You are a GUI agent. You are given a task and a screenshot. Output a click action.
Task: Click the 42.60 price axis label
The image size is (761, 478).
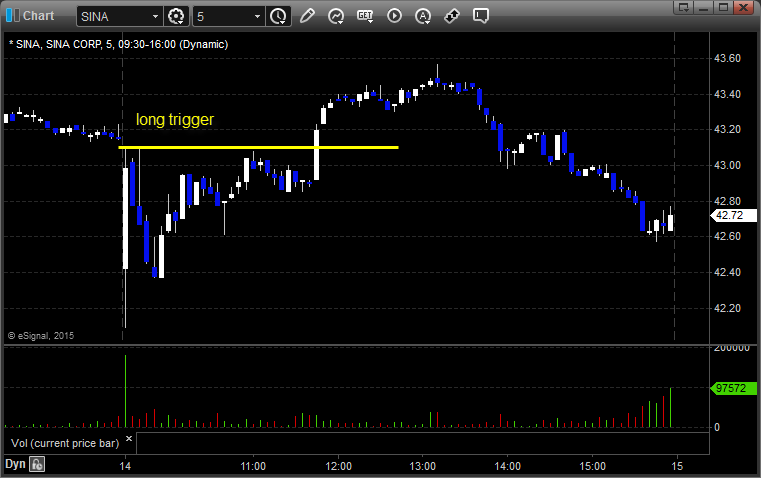tap(728, 236)
